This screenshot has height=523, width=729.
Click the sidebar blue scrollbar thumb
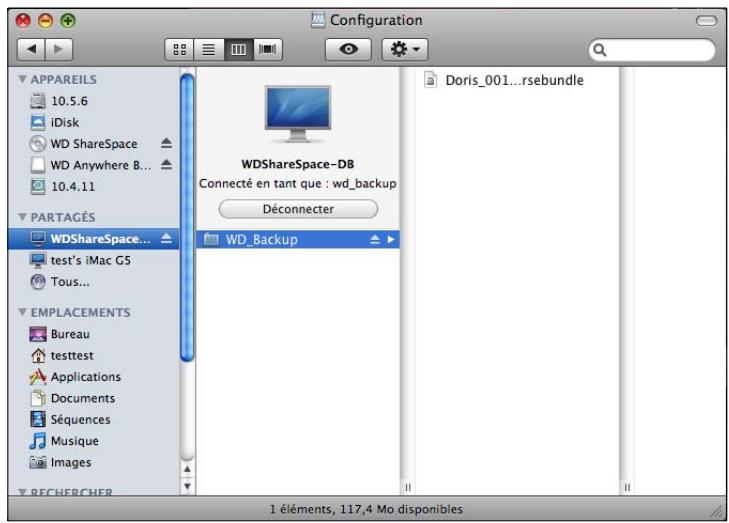[187, 218]
